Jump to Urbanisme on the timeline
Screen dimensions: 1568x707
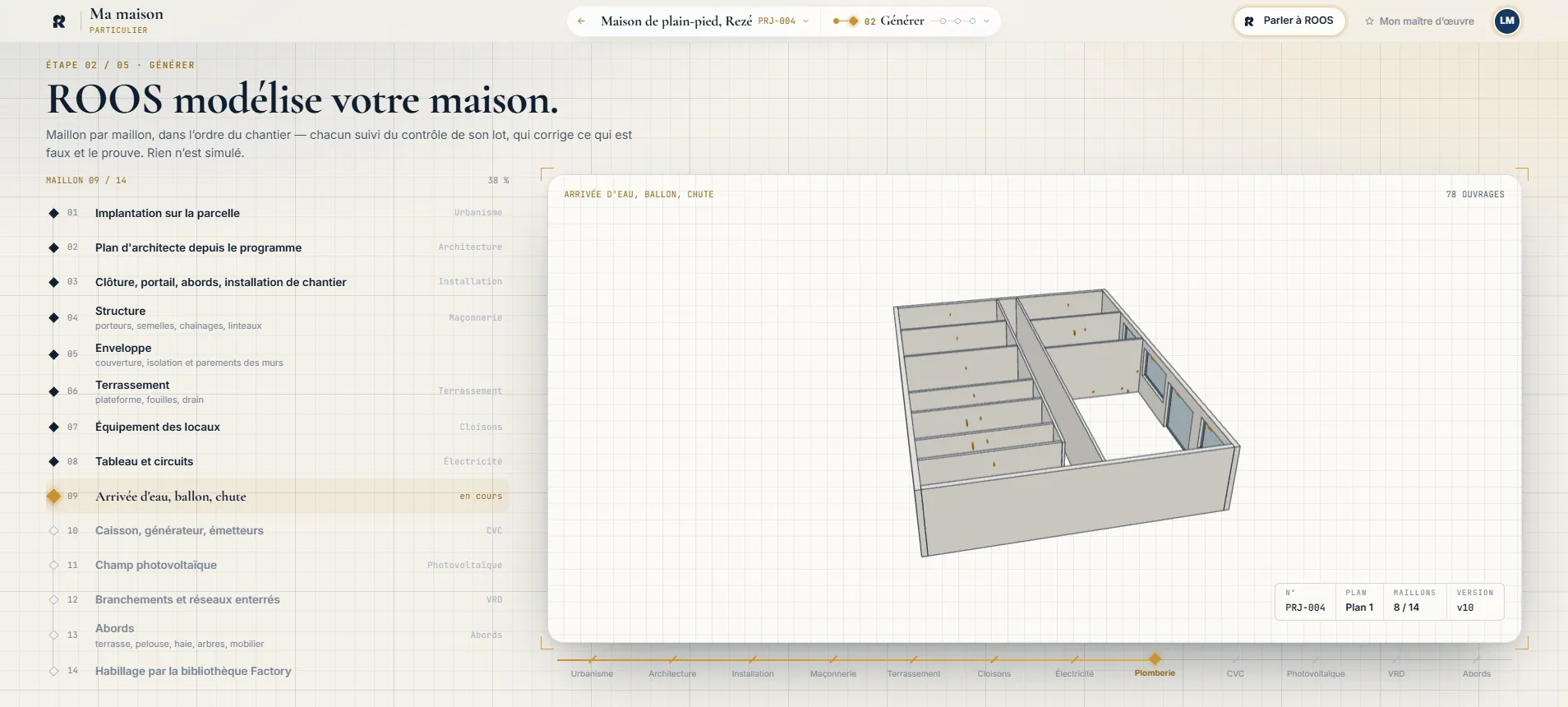592,667
